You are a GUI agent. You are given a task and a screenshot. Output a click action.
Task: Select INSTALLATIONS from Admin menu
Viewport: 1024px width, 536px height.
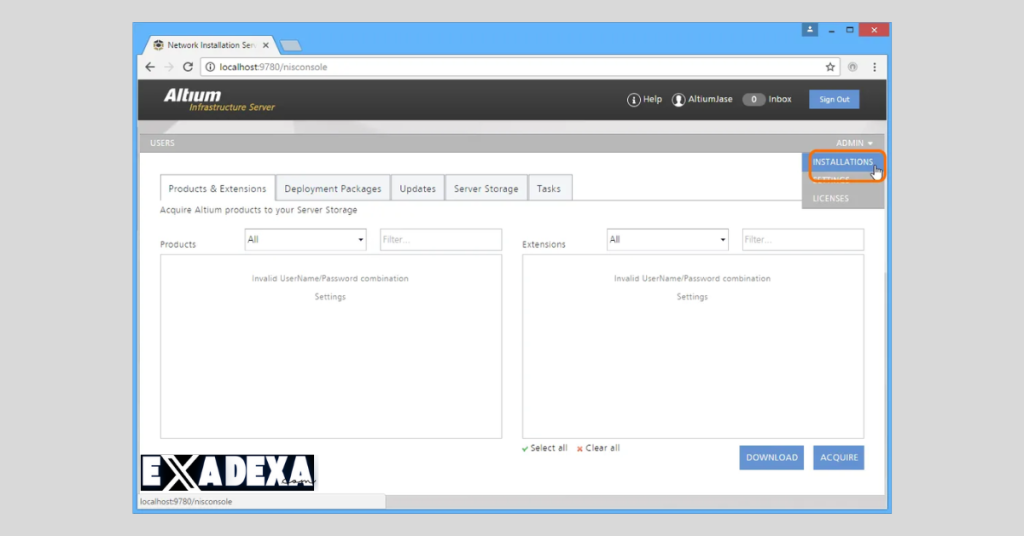click(843, 162)
